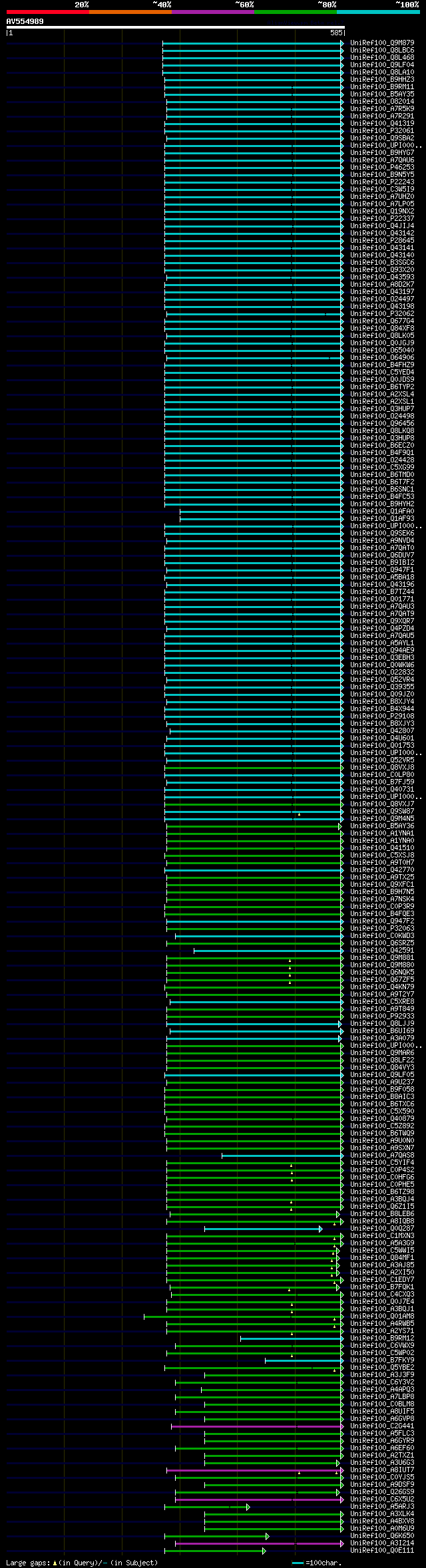Select the UniRef100_C3W5I9 hit label

pyautogui.click(x=382, y=190)
